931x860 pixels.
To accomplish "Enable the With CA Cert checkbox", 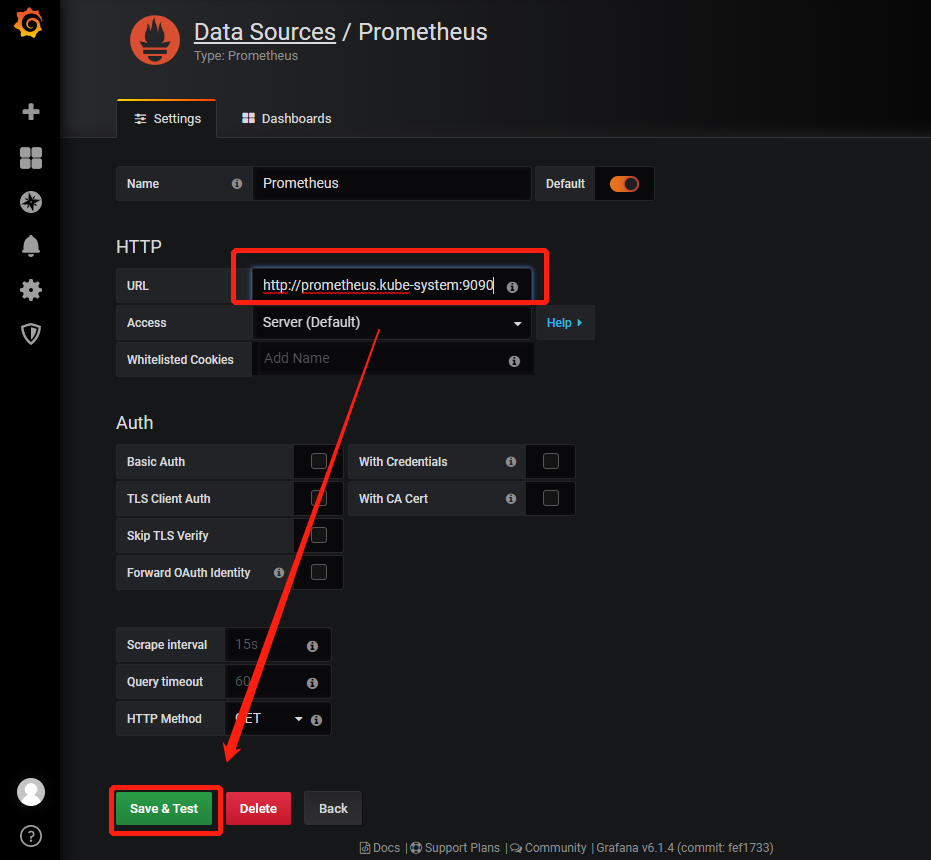I will (551, 498).
